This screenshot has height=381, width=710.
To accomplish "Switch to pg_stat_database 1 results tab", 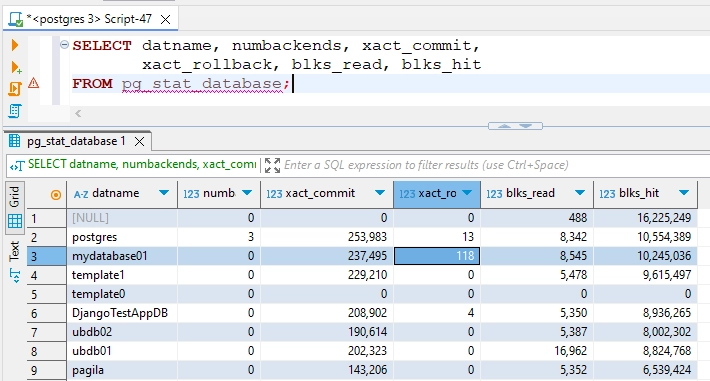I will pos(76,141).
